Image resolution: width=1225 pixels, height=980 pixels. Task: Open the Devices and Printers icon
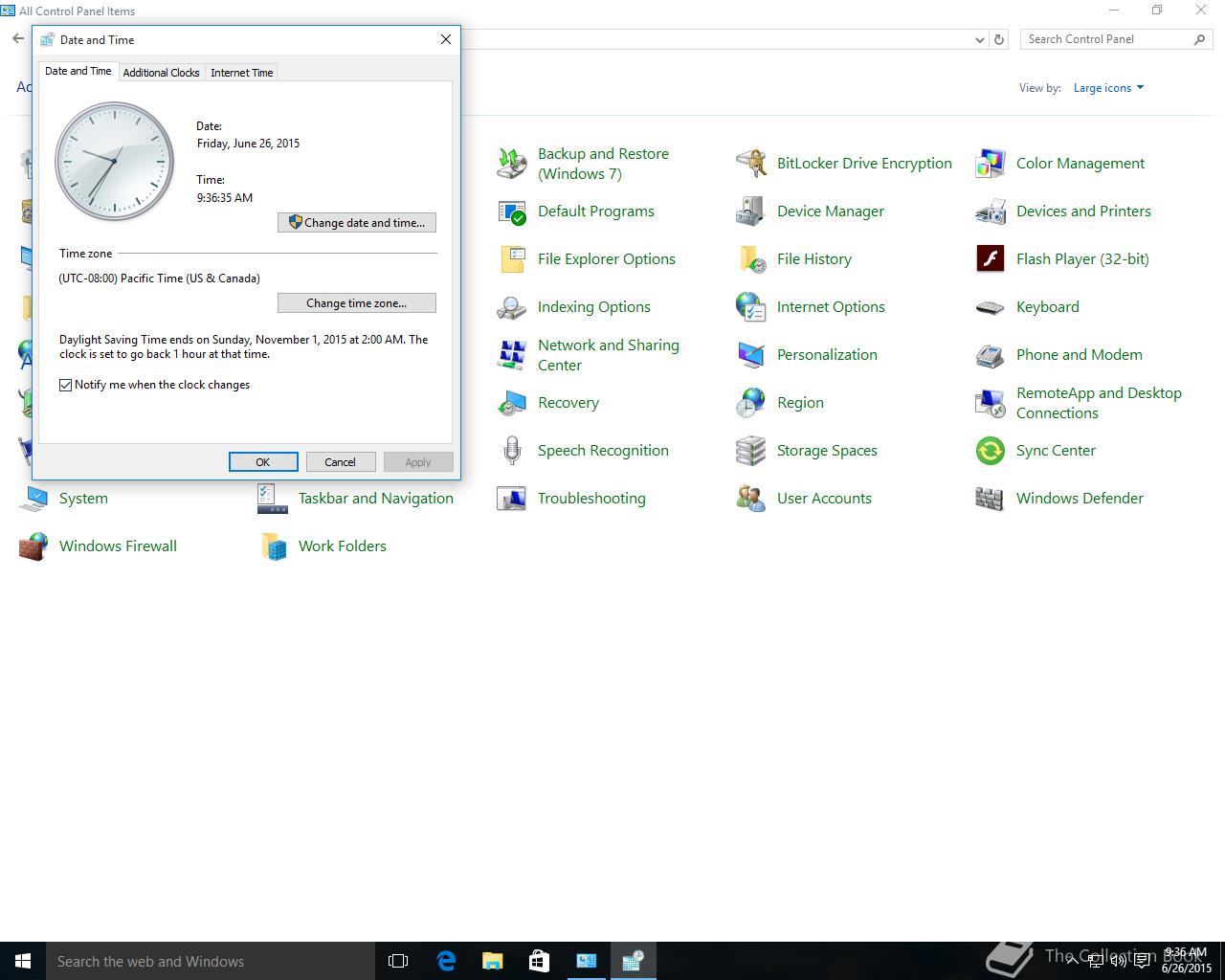(991, 212)
